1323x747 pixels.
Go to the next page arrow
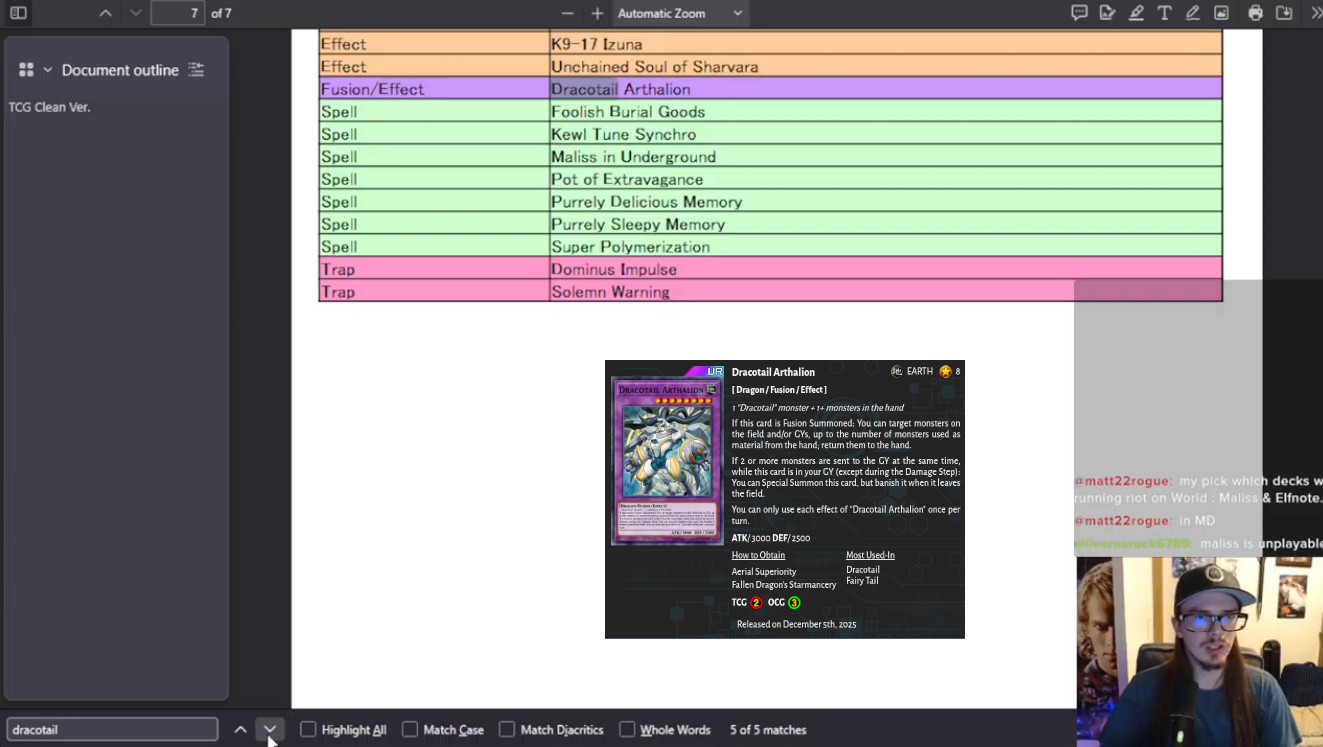(136, 13)
